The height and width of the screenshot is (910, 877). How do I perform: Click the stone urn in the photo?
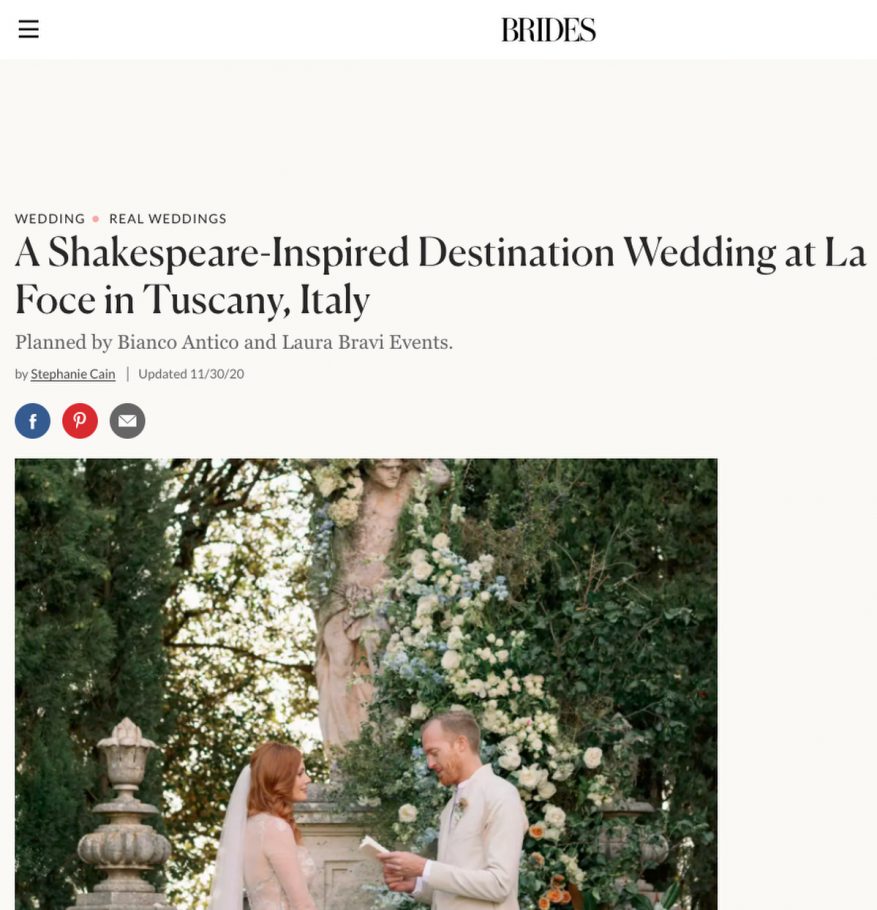pos(124,812)
